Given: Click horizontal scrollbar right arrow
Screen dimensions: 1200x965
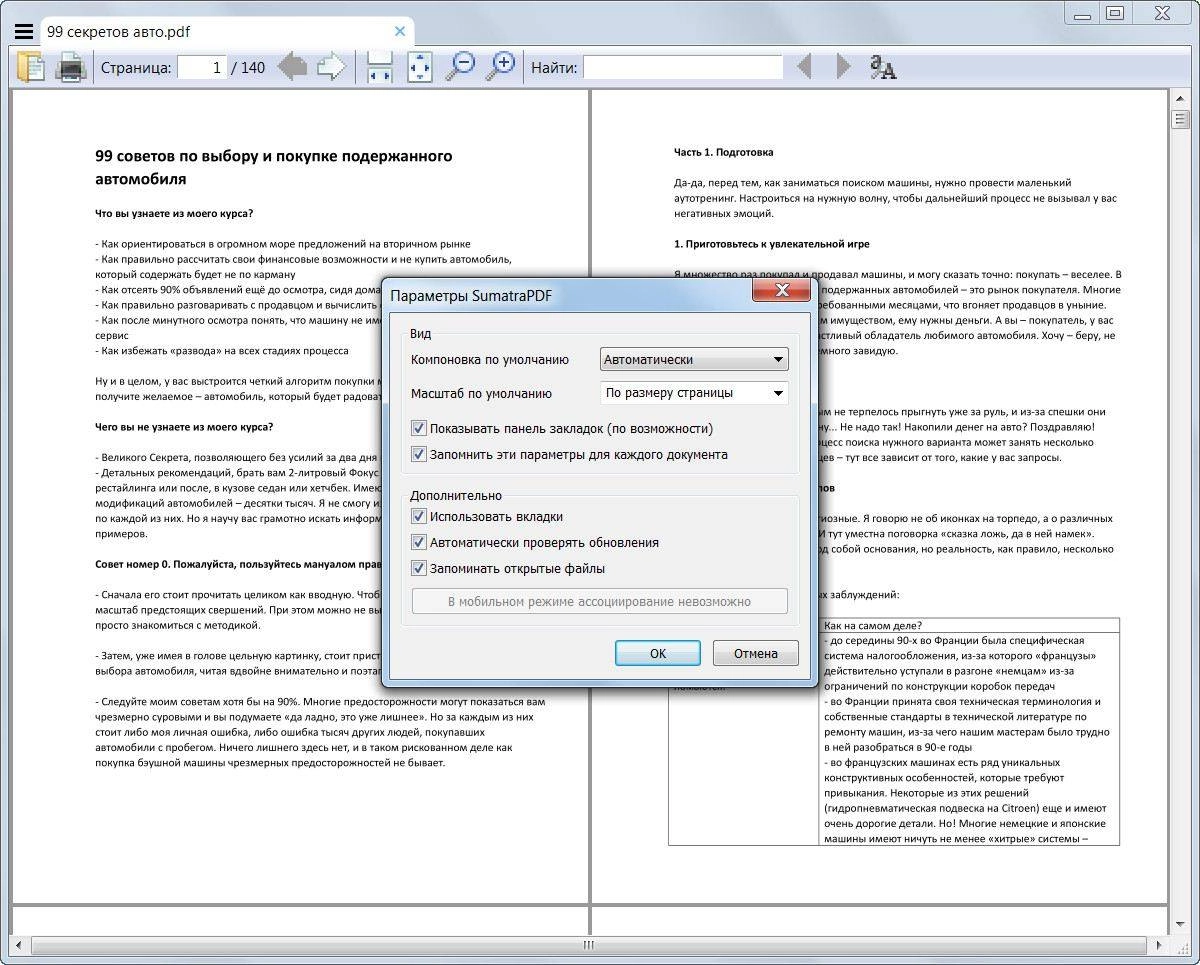Looking at the screenshot, I should tap(1157, 945).
